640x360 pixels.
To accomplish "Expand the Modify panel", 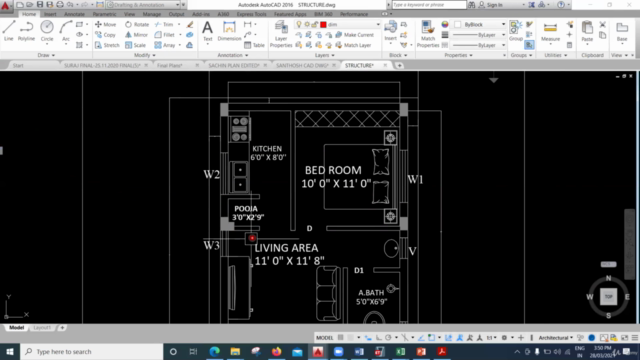I will (144, 55).
